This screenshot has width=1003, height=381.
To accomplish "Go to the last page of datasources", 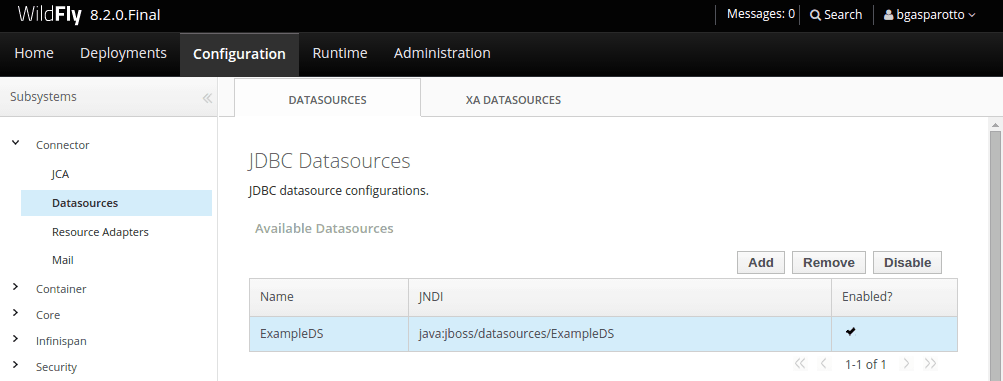I will [931, 364].
